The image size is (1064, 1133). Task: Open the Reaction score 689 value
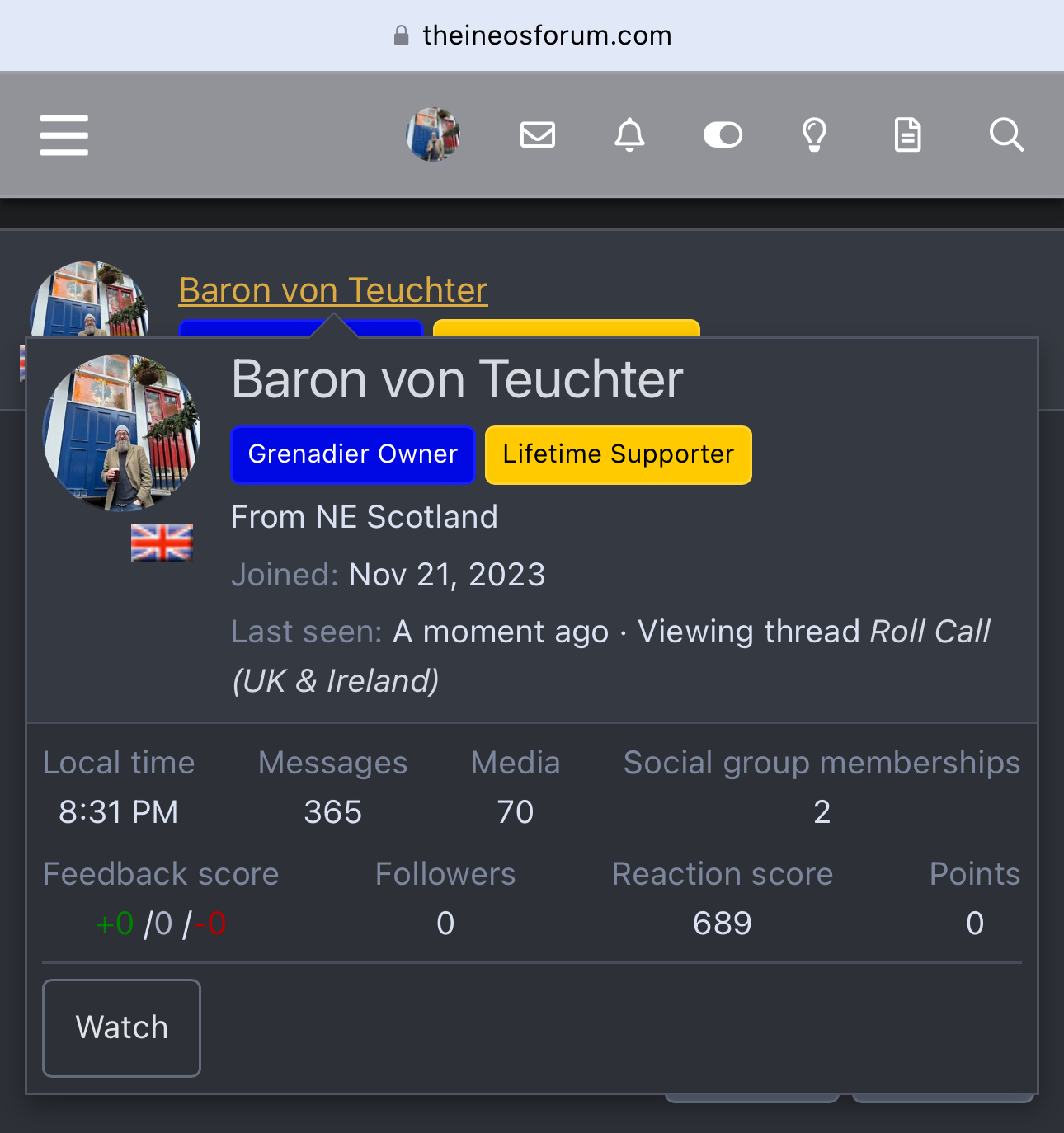723,924
